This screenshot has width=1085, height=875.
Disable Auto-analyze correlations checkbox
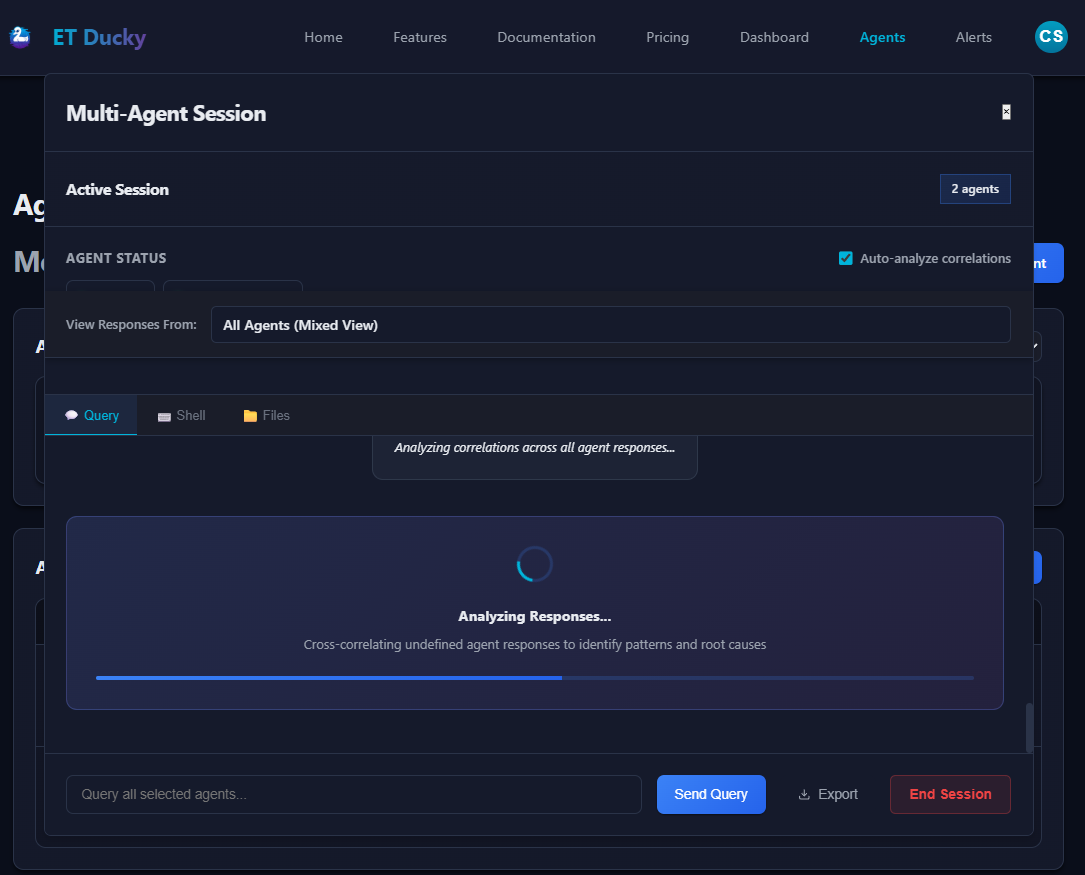[846, 259]
